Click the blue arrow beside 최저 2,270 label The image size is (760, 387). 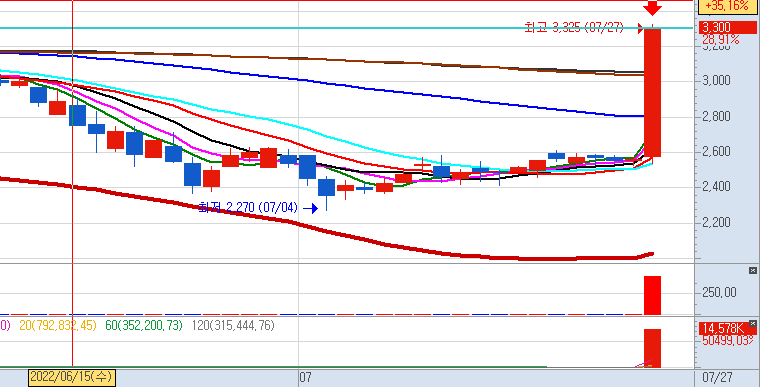[310, 209]
